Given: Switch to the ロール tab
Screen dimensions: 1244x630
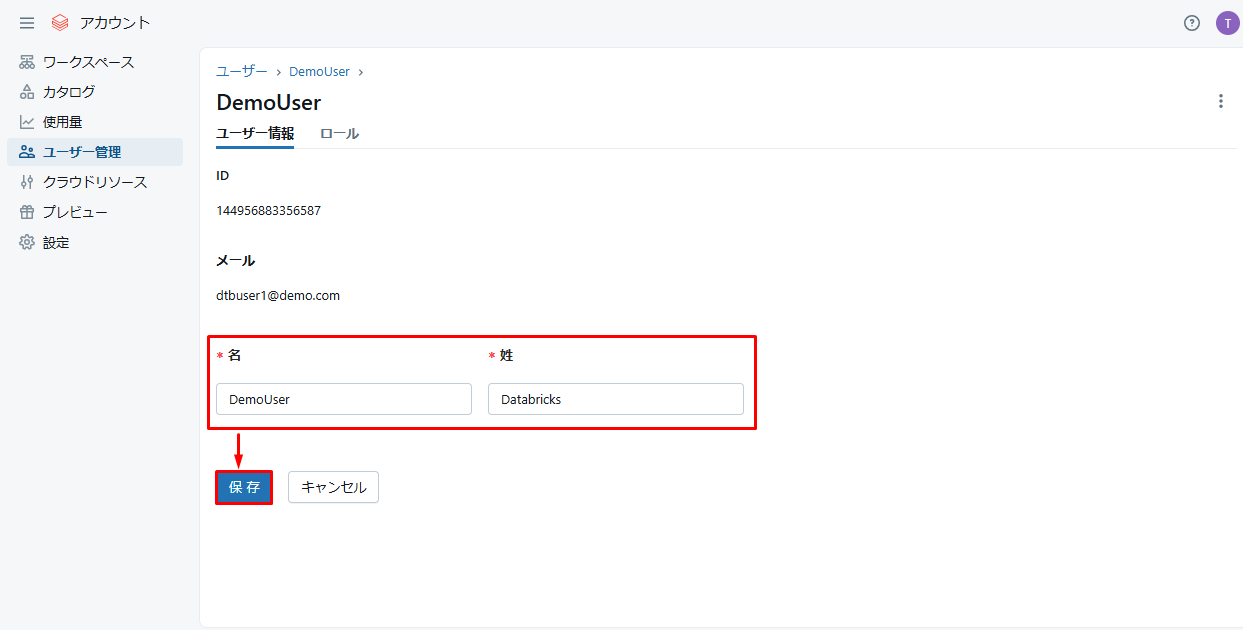Looking at the screenshot, I should pos(339,133).
